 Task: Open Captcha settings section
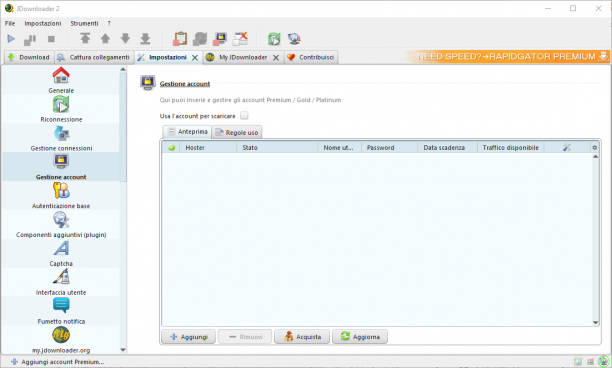point(61,253)
